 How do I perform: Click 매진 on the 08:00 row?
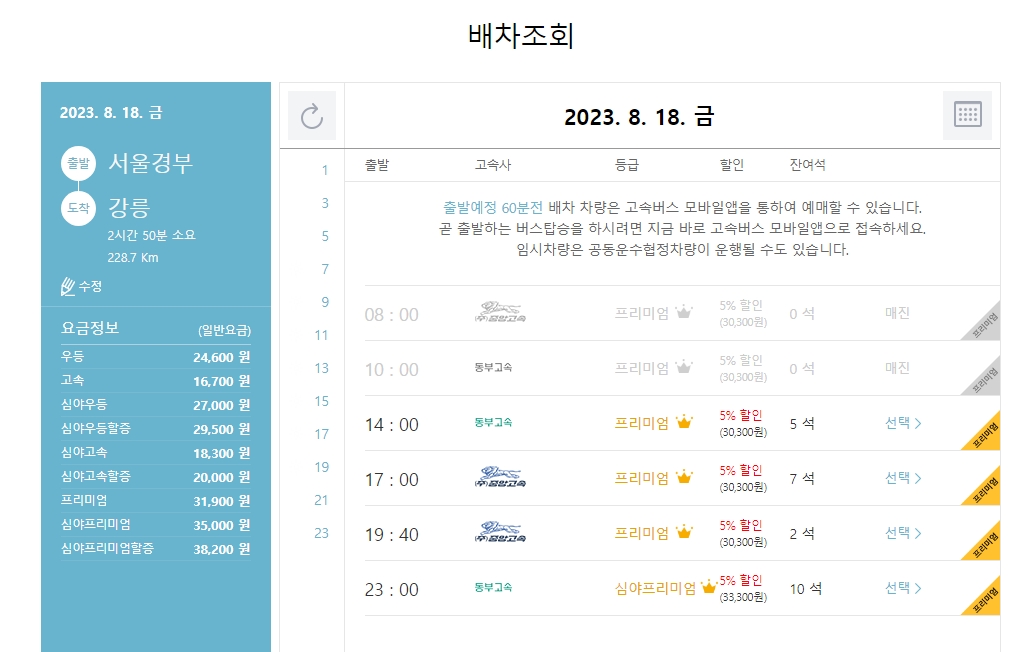click(x=897, y=313)
